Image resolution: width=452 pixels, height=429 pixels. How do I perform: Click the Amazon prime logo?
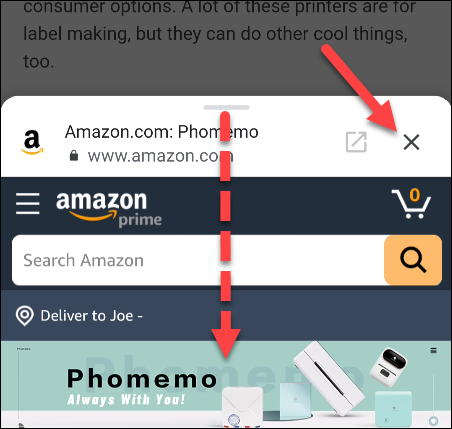click(x=109, y=209)
